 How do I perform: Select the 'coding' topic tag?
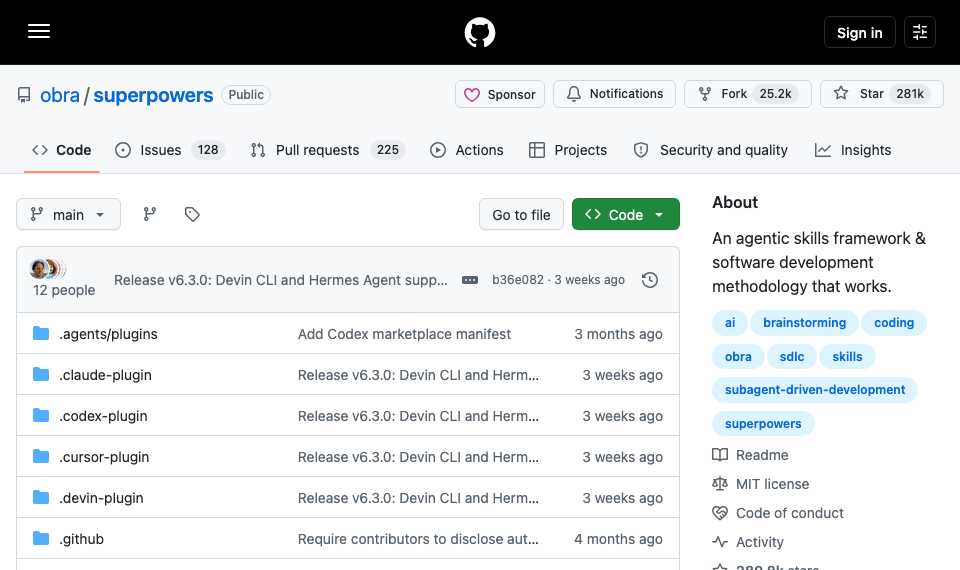tap(894, 323)
